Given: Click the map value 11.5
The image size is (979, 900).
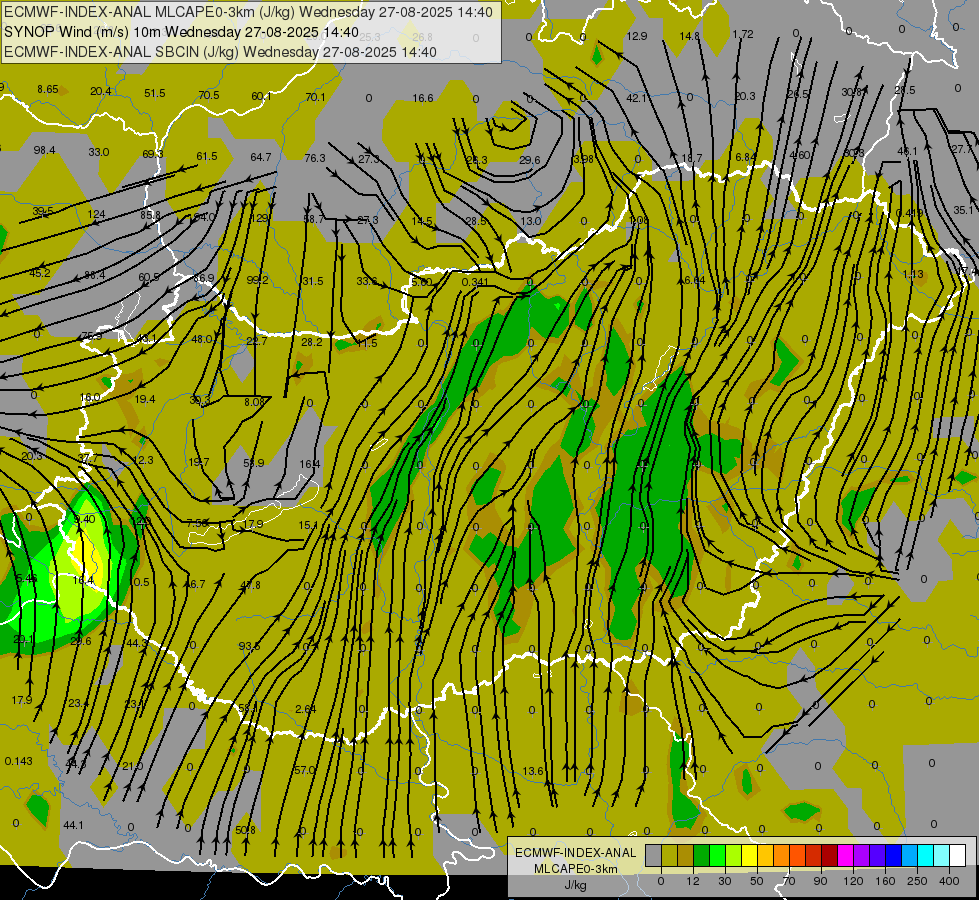Looking at the screenshot, I should pyautogui.click(x=367, y=343).
